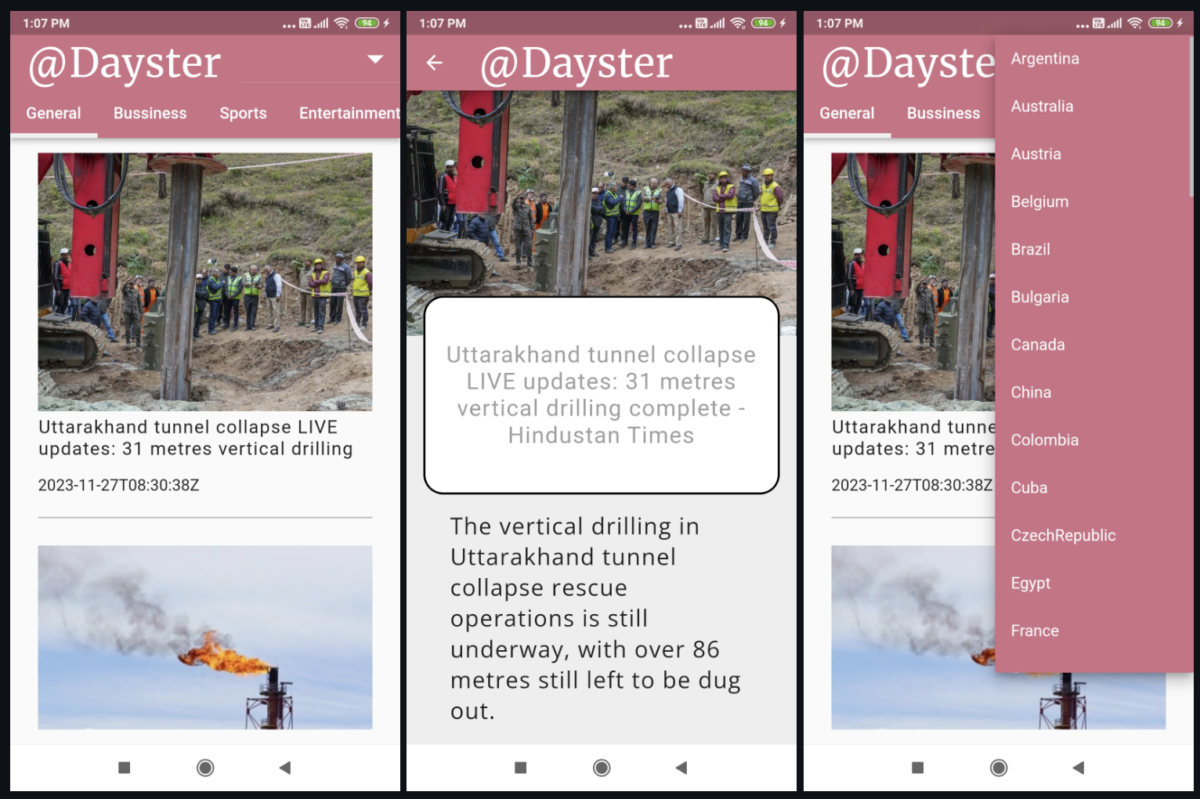Select the Bussiness category tab
This screenshot has width=1200, height=799.
[150, 113]
